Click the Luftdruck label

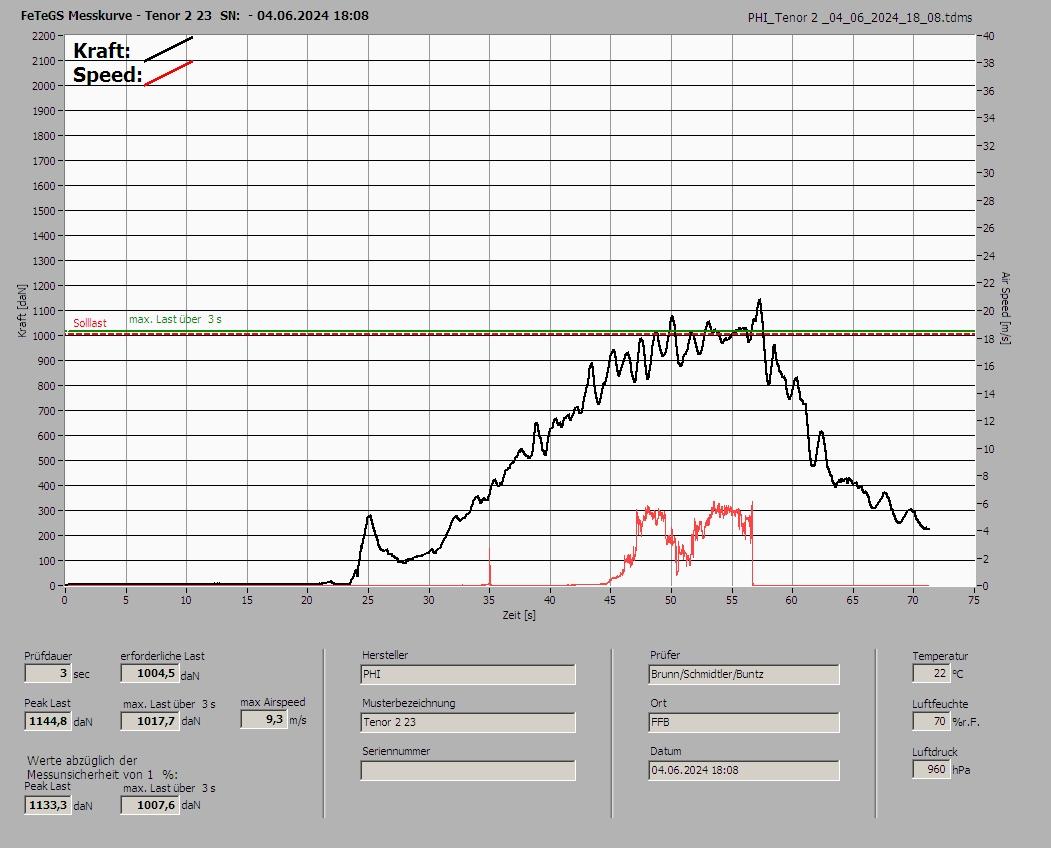[935, 752]
